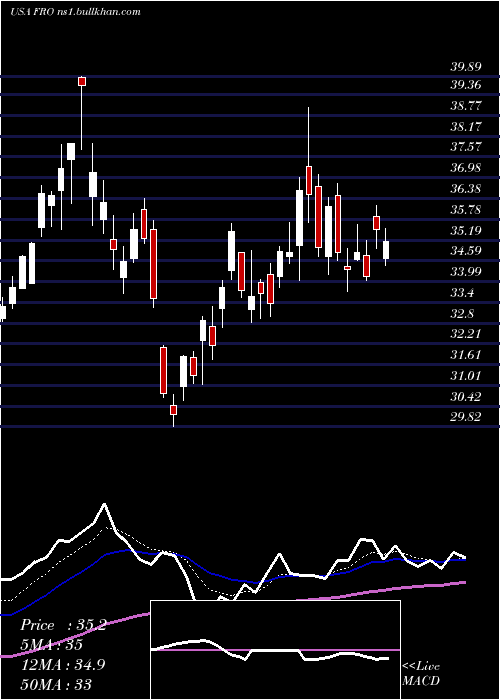Click the MACD inset chart panel
This screenshot has width=500, height=700.
pos(275,650)
